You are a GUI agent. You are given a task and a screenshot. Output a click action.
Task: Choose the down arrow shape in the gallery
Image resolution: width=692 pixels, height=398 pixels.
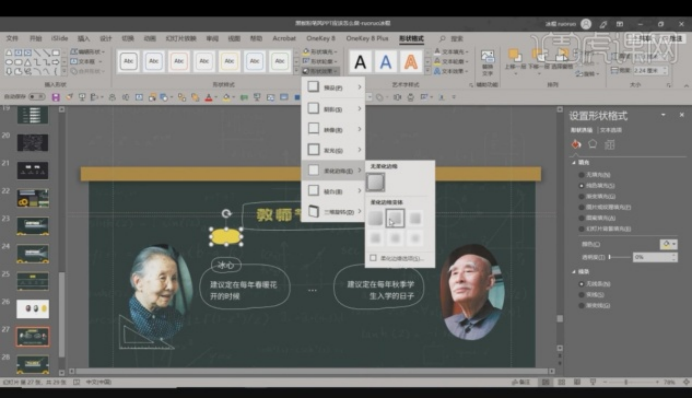point(8,71)
